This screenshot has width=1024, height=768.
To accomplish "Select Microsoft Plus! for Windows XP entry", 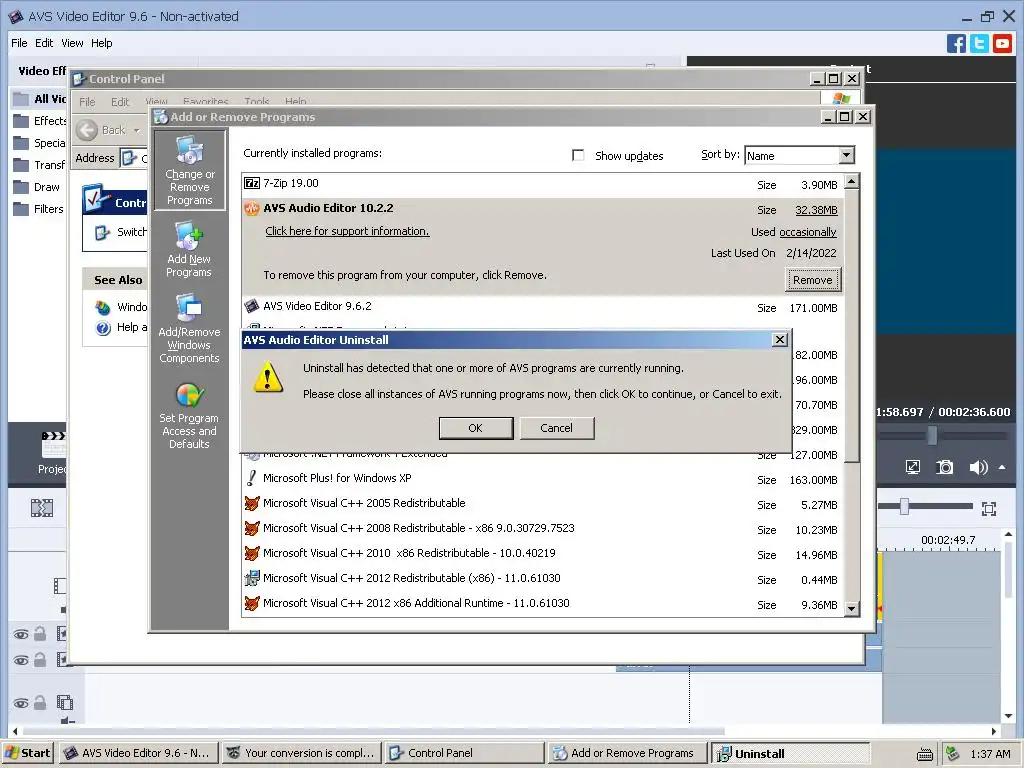I will [x=543, y=479].
